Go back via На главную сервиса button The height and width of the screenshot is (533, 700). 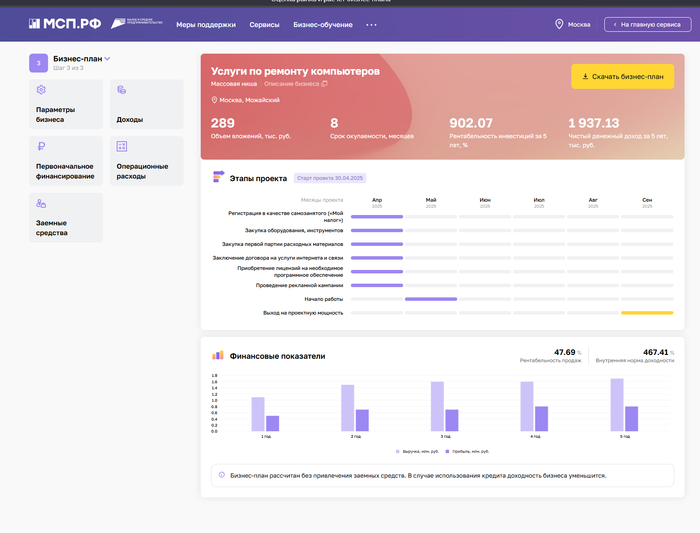coord(647,24)
